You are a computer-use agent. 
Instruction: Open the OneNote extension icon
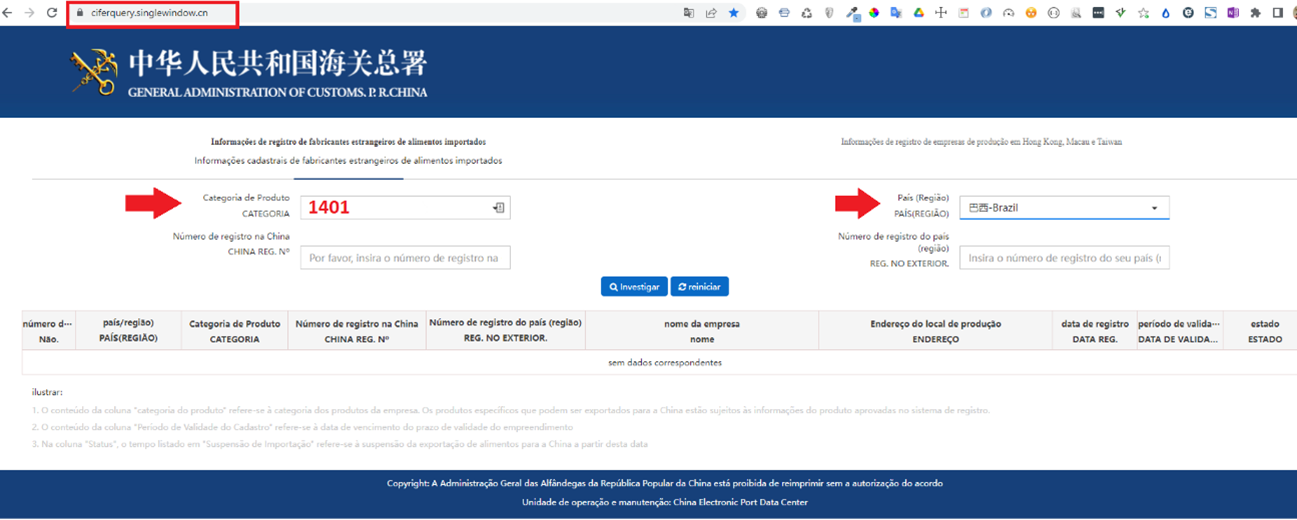coord(1233,13)
